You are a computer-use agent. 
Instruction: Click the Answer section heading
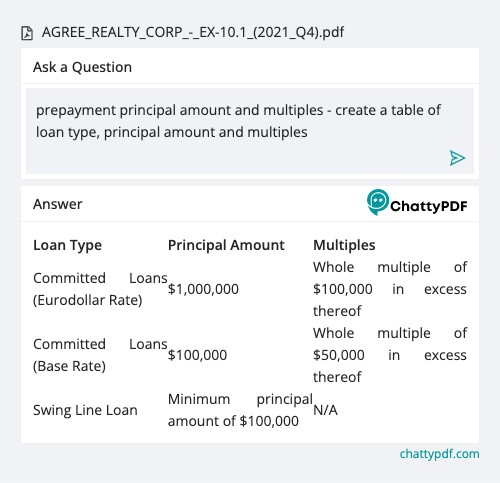tap(58, 204)
